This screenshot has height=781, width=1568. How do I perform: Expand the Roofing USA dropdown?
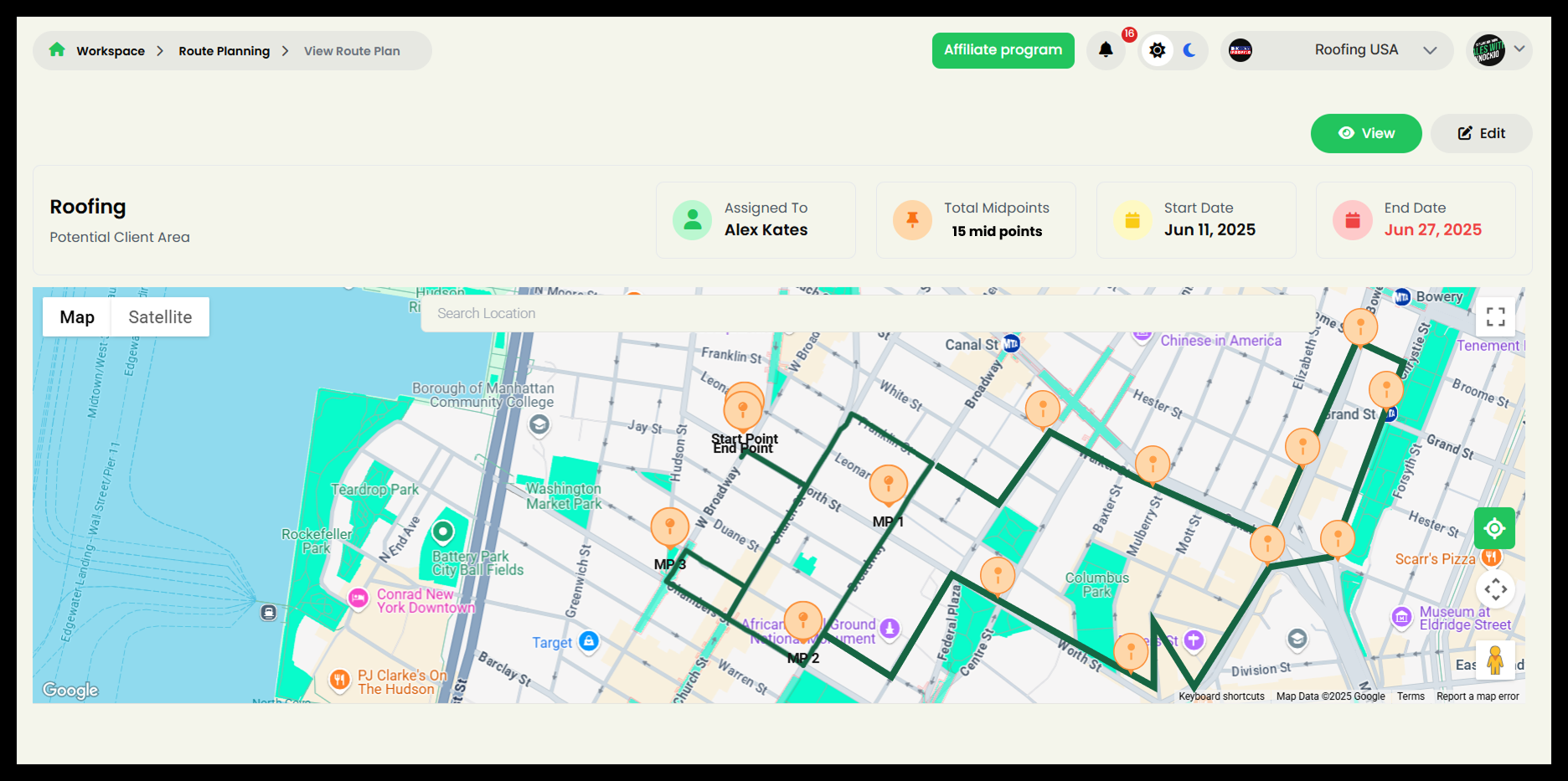pyautogui.click(x=1430, y=50)
